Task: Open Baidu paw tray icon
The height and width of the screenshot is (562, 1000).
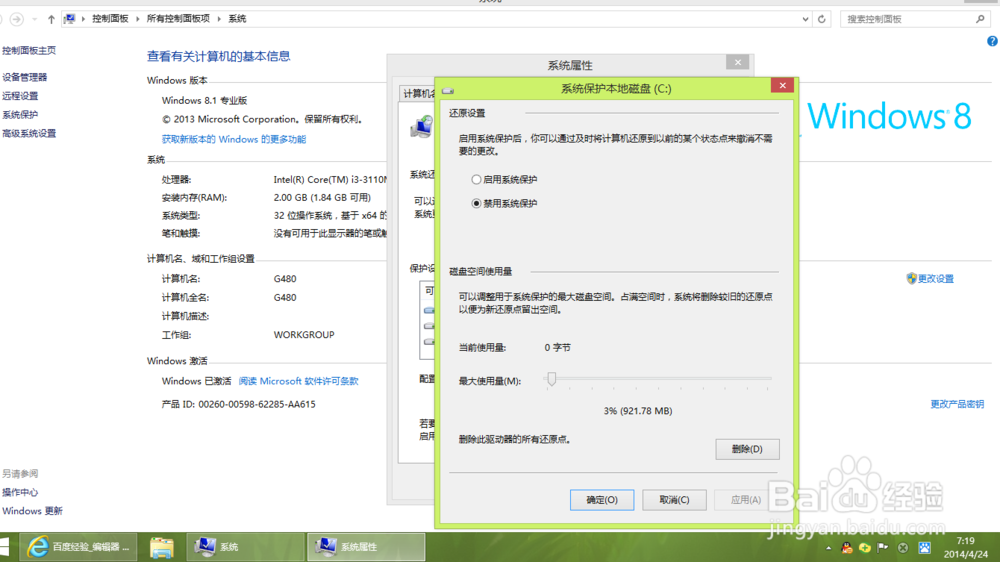Action: point(924,547)
